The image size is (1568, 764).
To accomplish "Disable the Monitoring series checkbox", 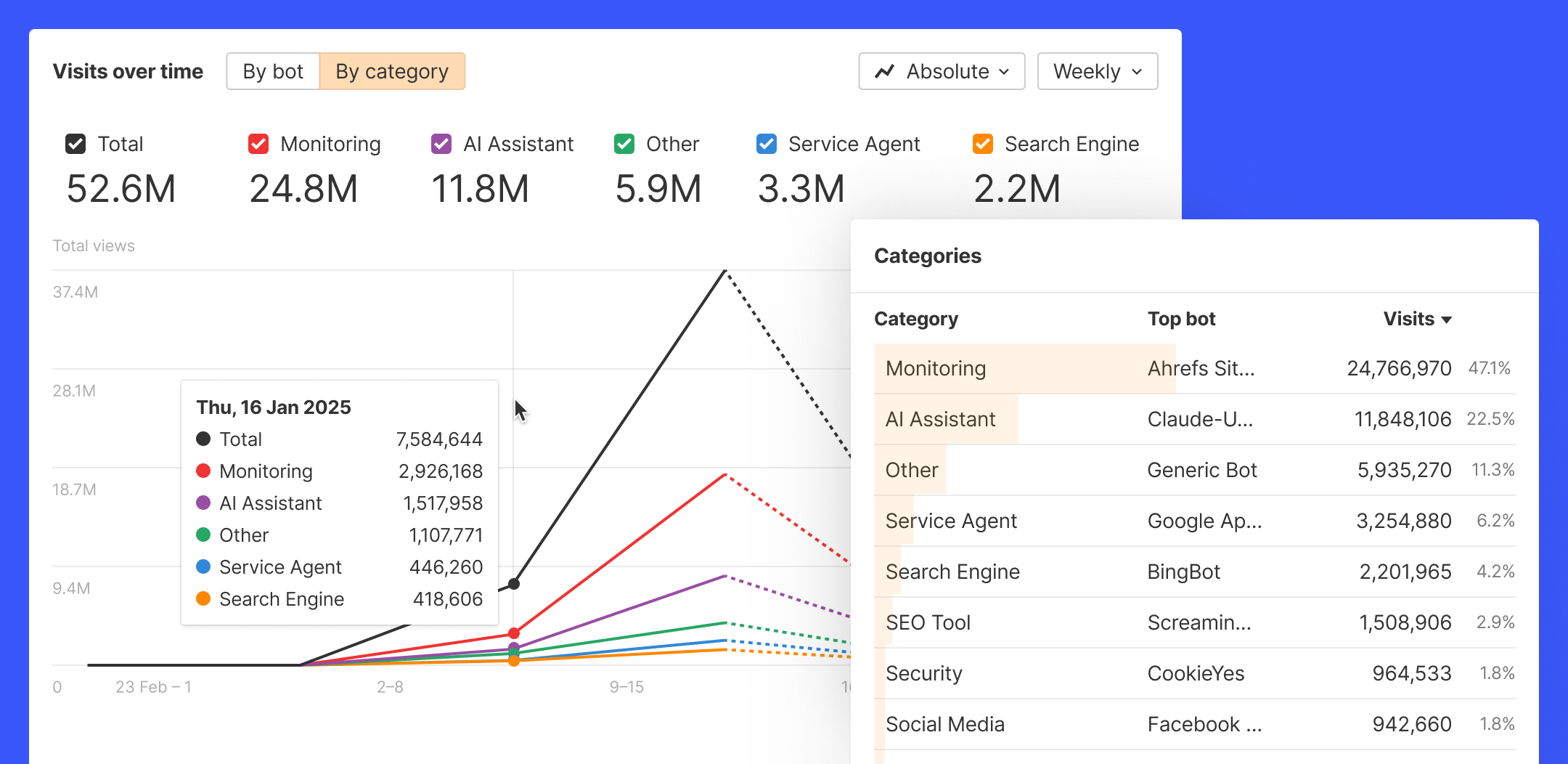I will tap(258, 143).
